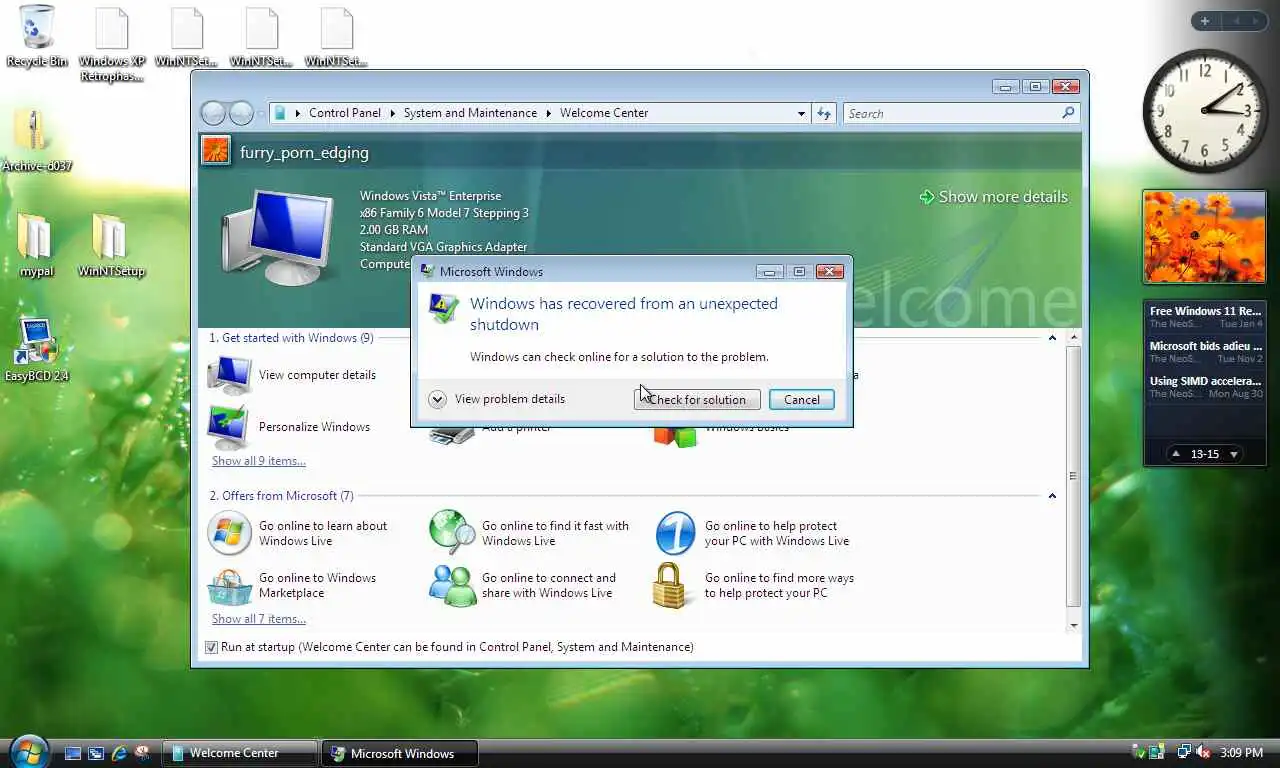1280x768 pixels.
Task: Click the Welcome Center vertical scrollbar thumb
Action: tap(1073, 476)
